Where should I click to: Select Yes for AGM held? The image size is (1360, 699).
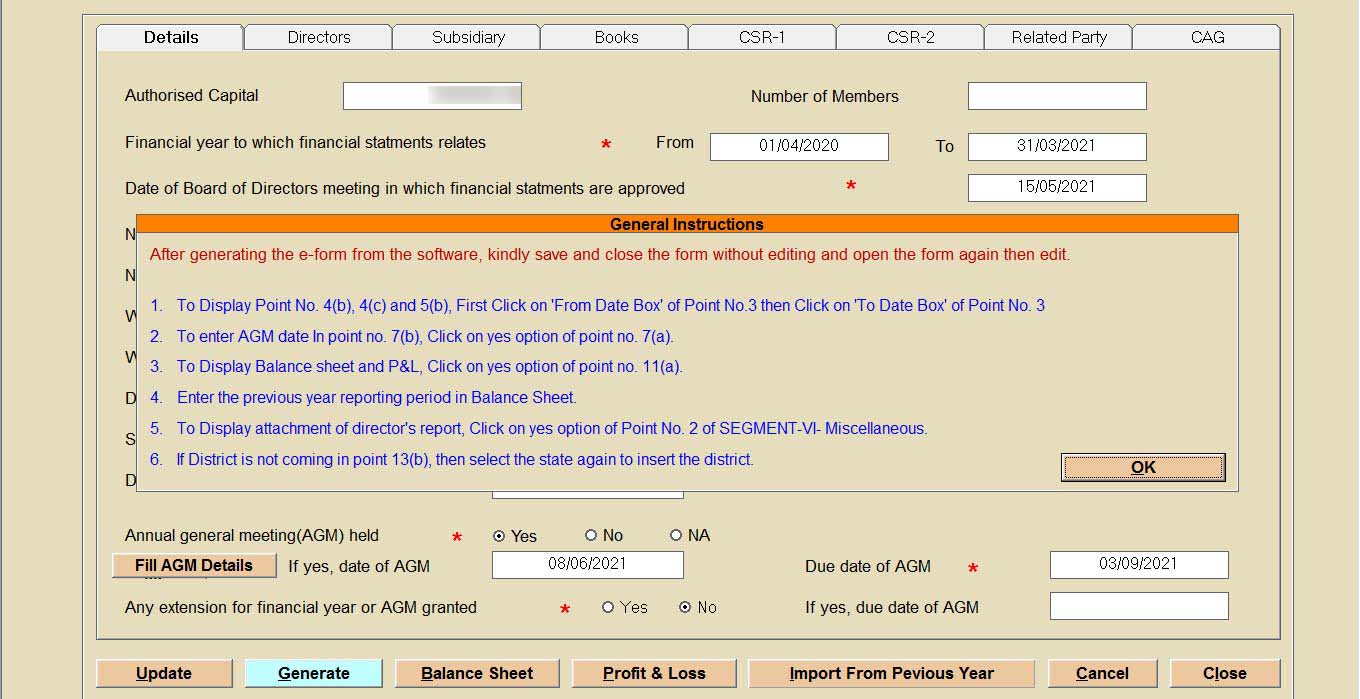[499, 536]
